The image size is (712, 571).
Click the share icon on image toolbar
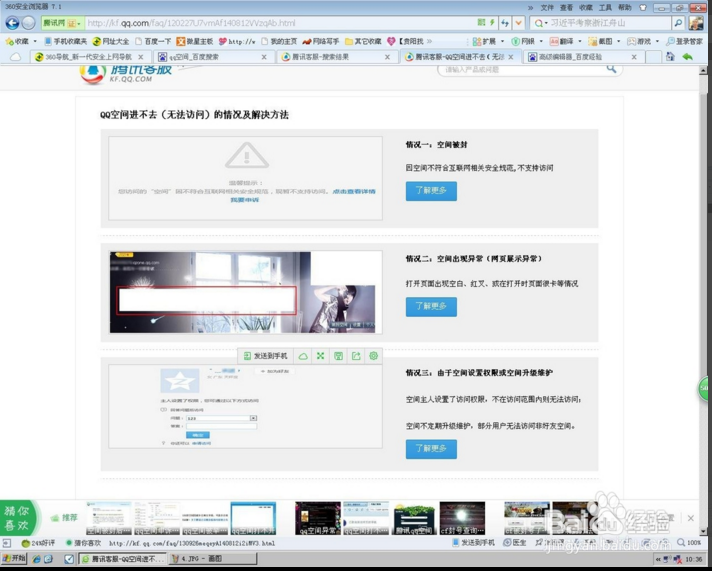click(x=356, y=356)
